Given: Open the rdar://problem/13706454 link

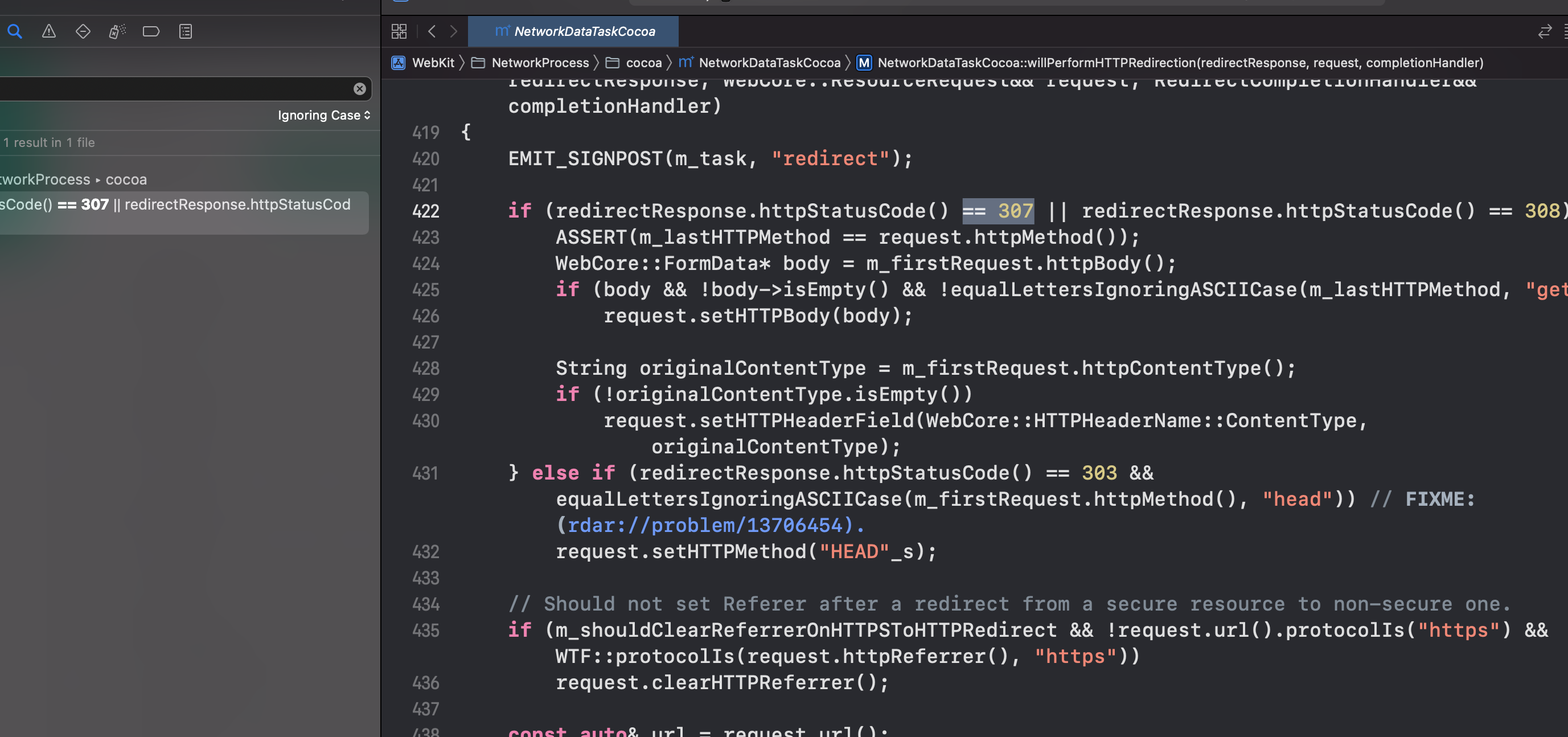Looking at the screenshot, I should coord(705,525).
